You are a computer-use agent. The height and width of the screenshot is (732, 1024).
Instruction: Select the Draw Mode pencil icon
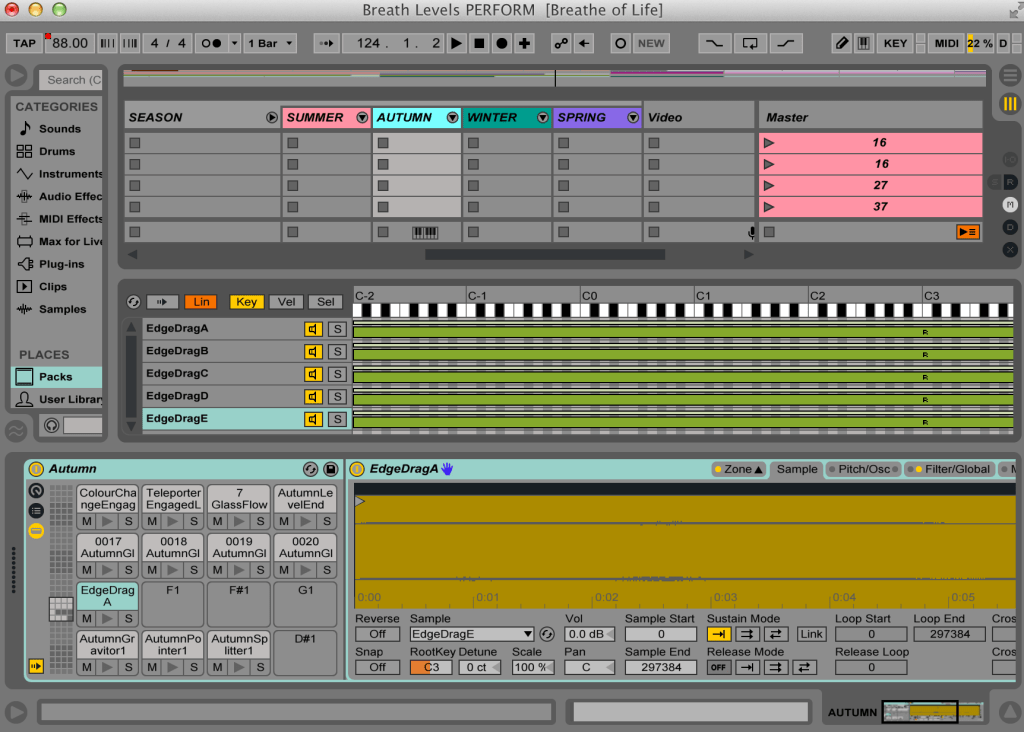pos(841,43)
